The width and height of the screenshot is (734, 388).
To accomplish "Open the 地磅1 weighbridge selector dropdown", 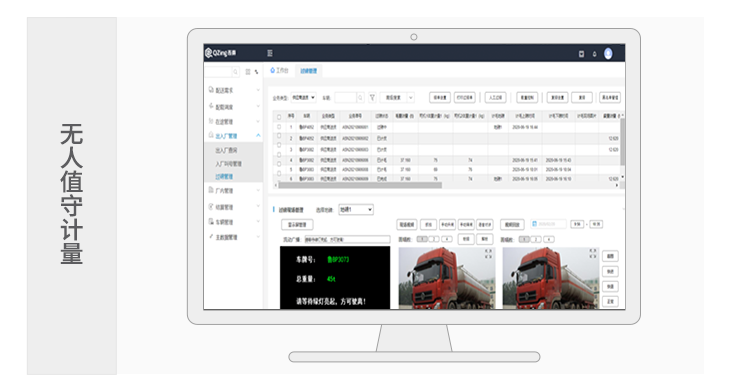I will coord(356,210).
